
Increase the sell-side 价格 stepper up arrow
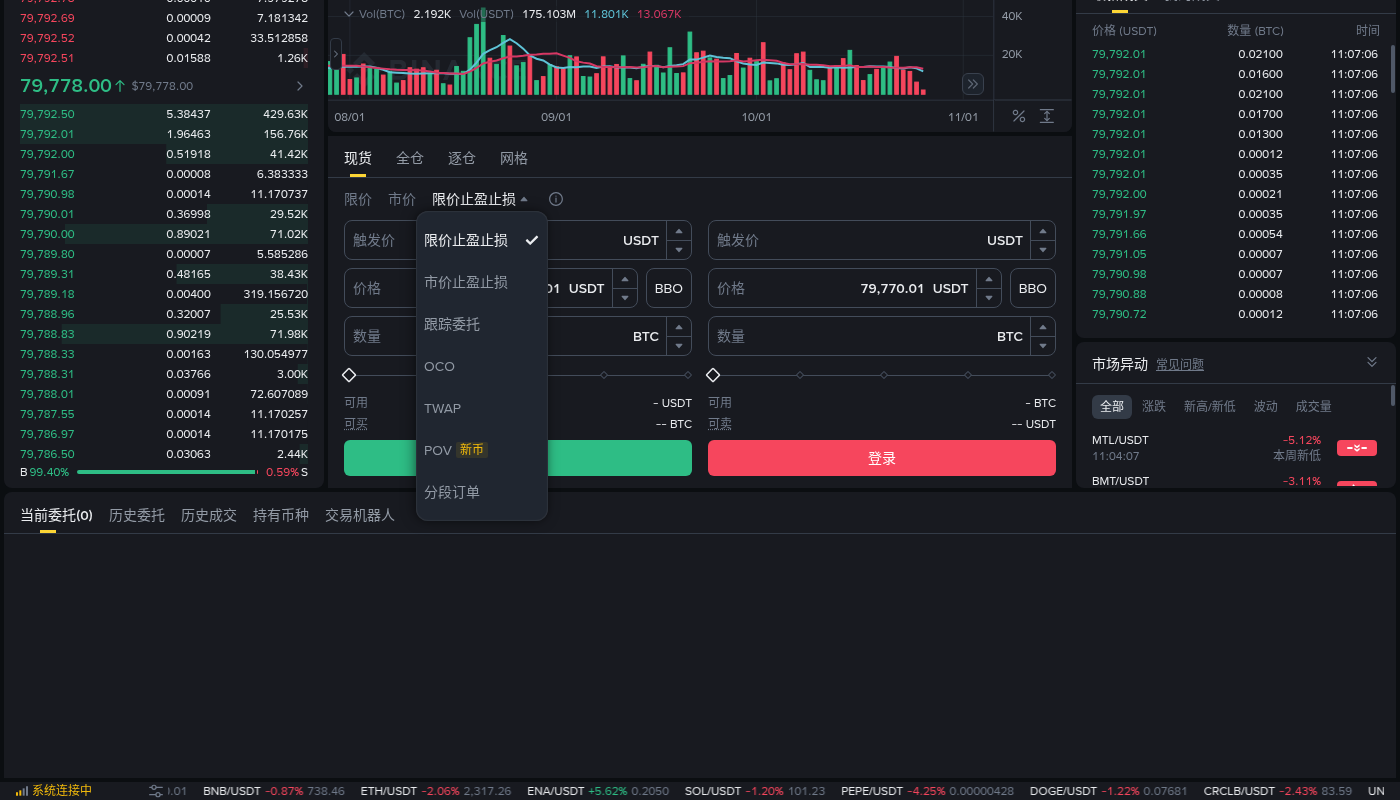[989, 279]
